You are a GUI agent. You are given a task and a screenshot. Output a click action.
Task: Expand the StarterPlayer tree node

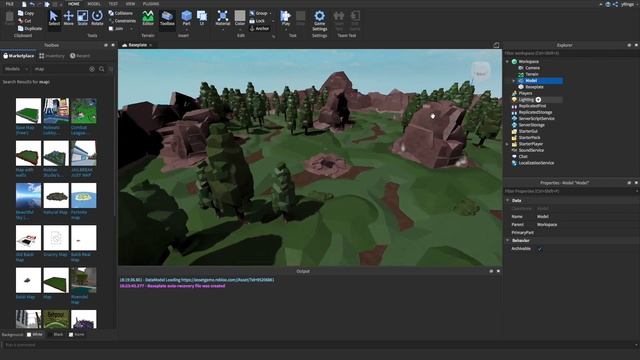tap(508, 144)
